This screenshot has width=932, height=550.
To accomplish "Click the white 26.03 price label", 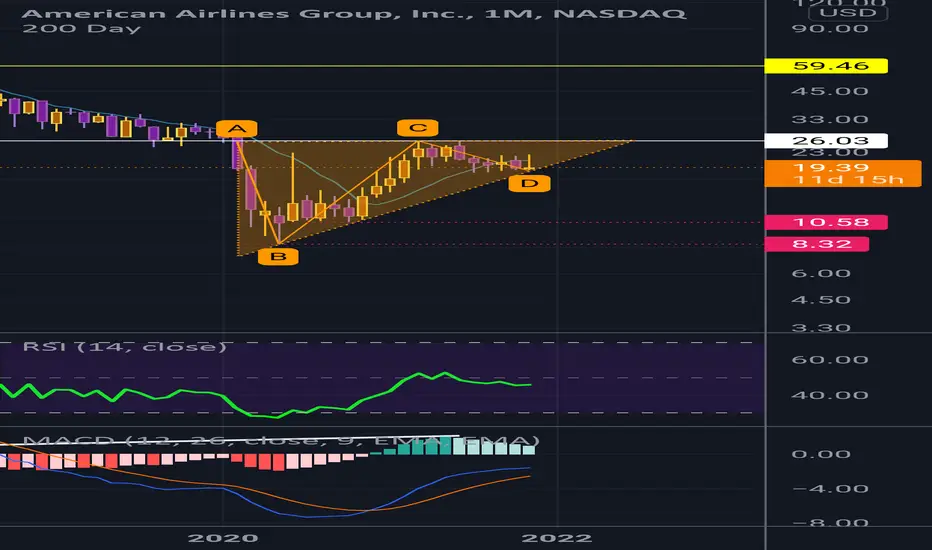I will [826, 141].
